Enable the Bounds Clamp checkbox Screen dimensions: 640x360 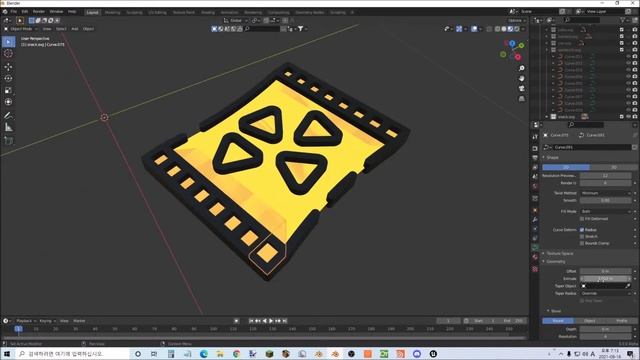582,243
